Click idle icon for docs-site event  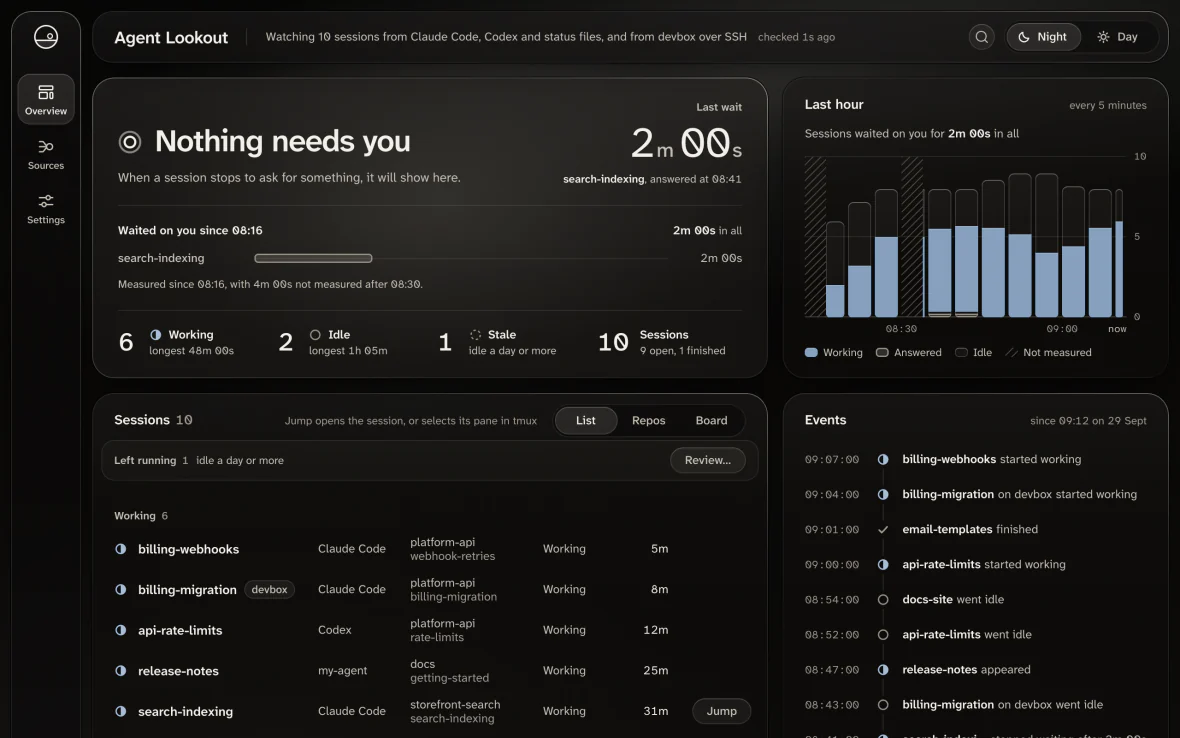[x=883, y=600]
